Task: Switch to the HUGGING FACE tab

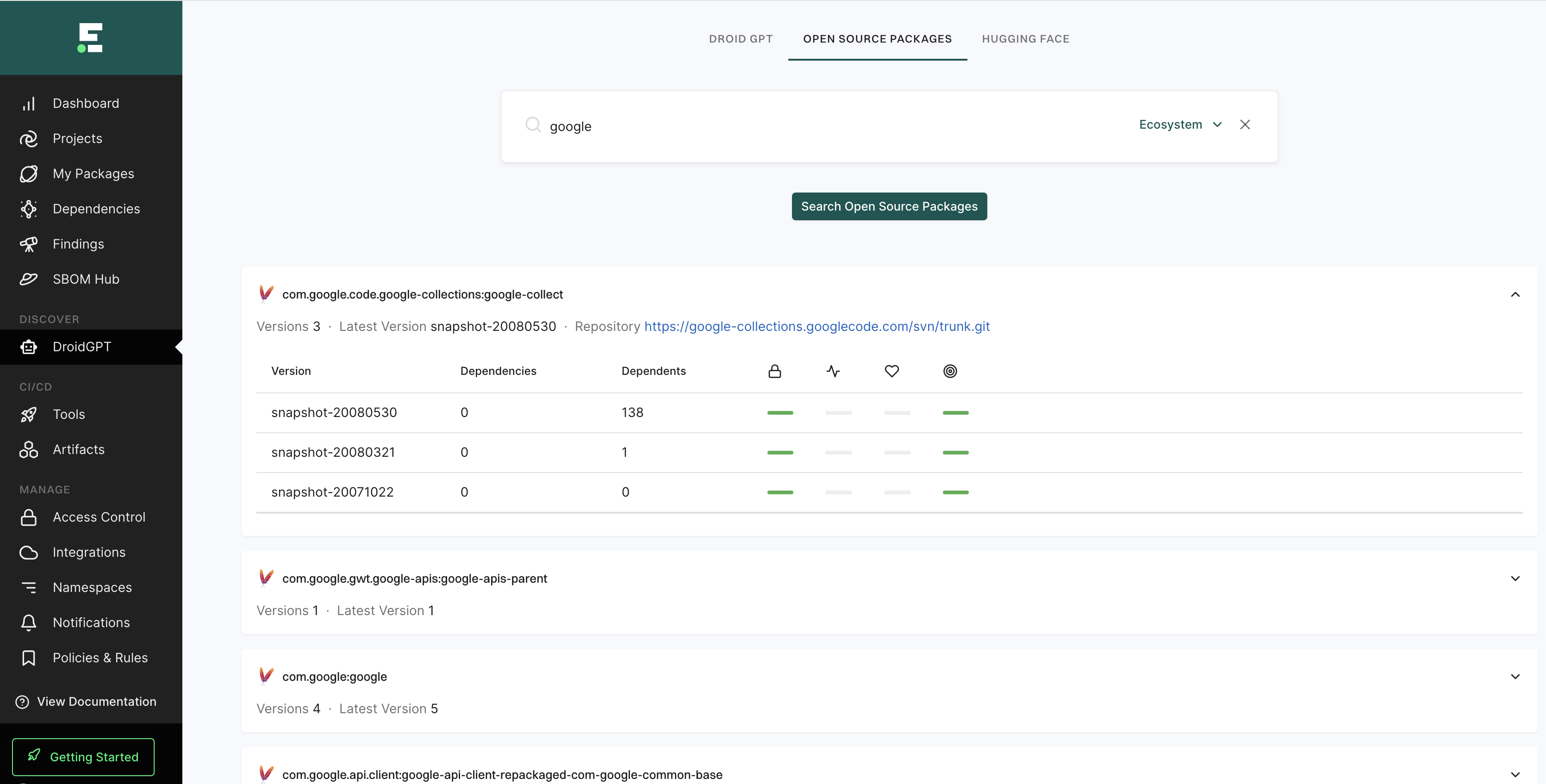Action: coord(1025,39)
